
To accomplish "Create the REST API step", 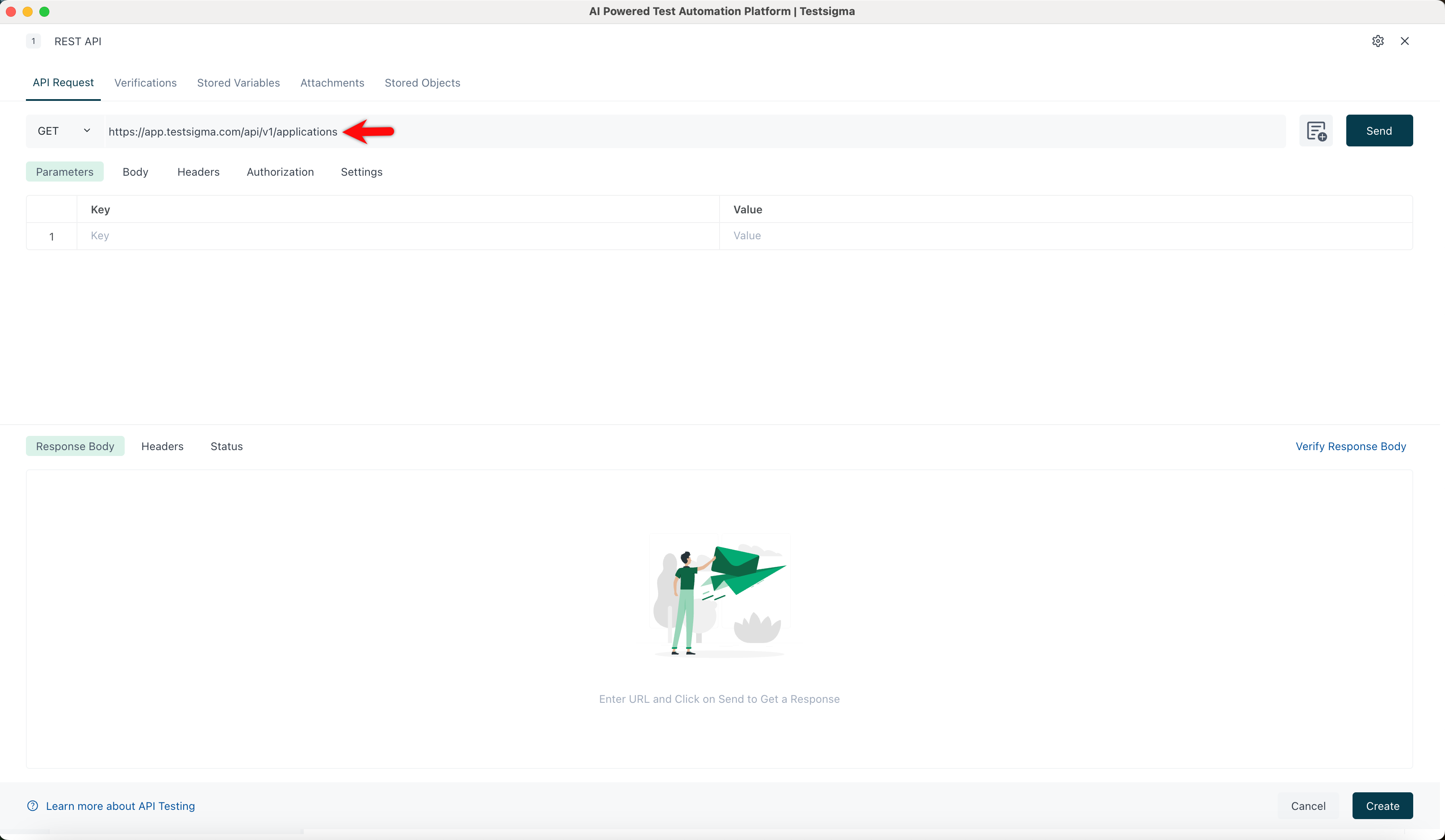I will click(1383, 806).
